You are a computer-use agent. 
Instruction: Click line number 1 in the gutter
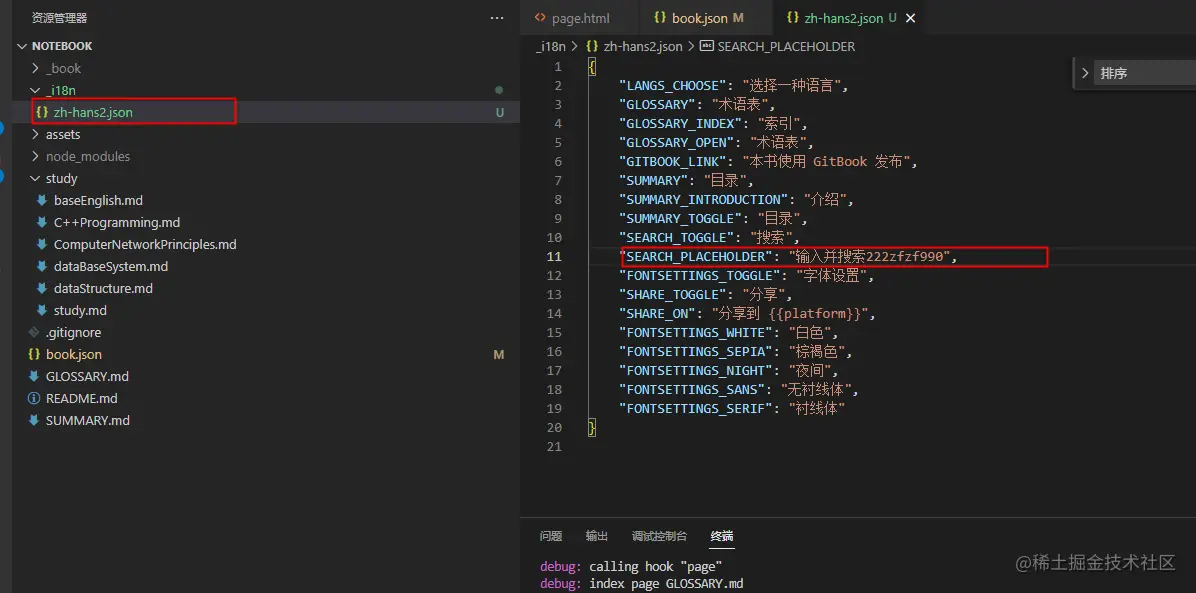558,66
